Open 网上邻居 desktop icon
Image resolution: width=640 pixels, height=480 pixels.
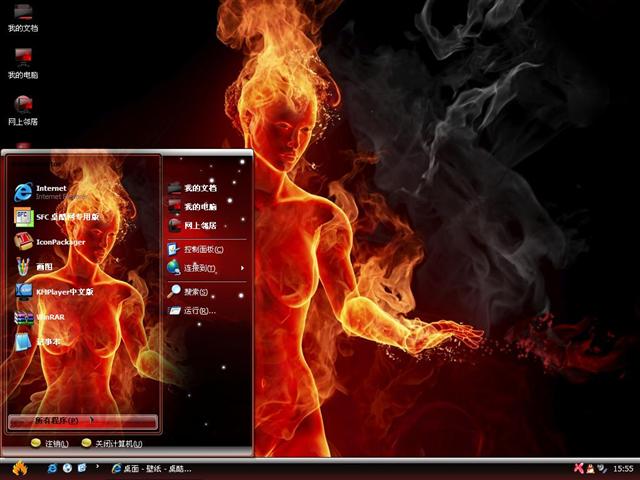pyautogui.click(x=23, y=110)
